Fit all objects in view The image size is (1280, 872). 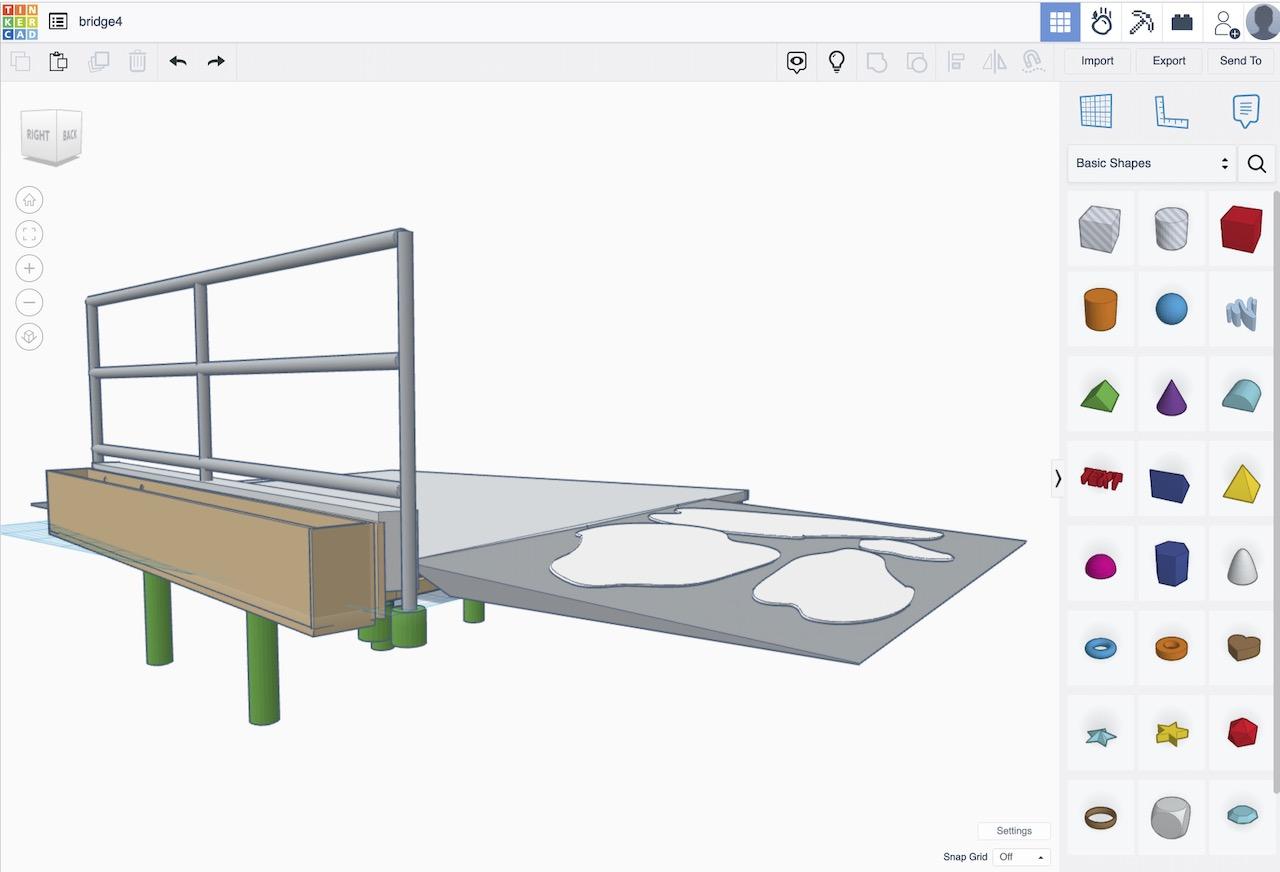[x=29, y=234]
